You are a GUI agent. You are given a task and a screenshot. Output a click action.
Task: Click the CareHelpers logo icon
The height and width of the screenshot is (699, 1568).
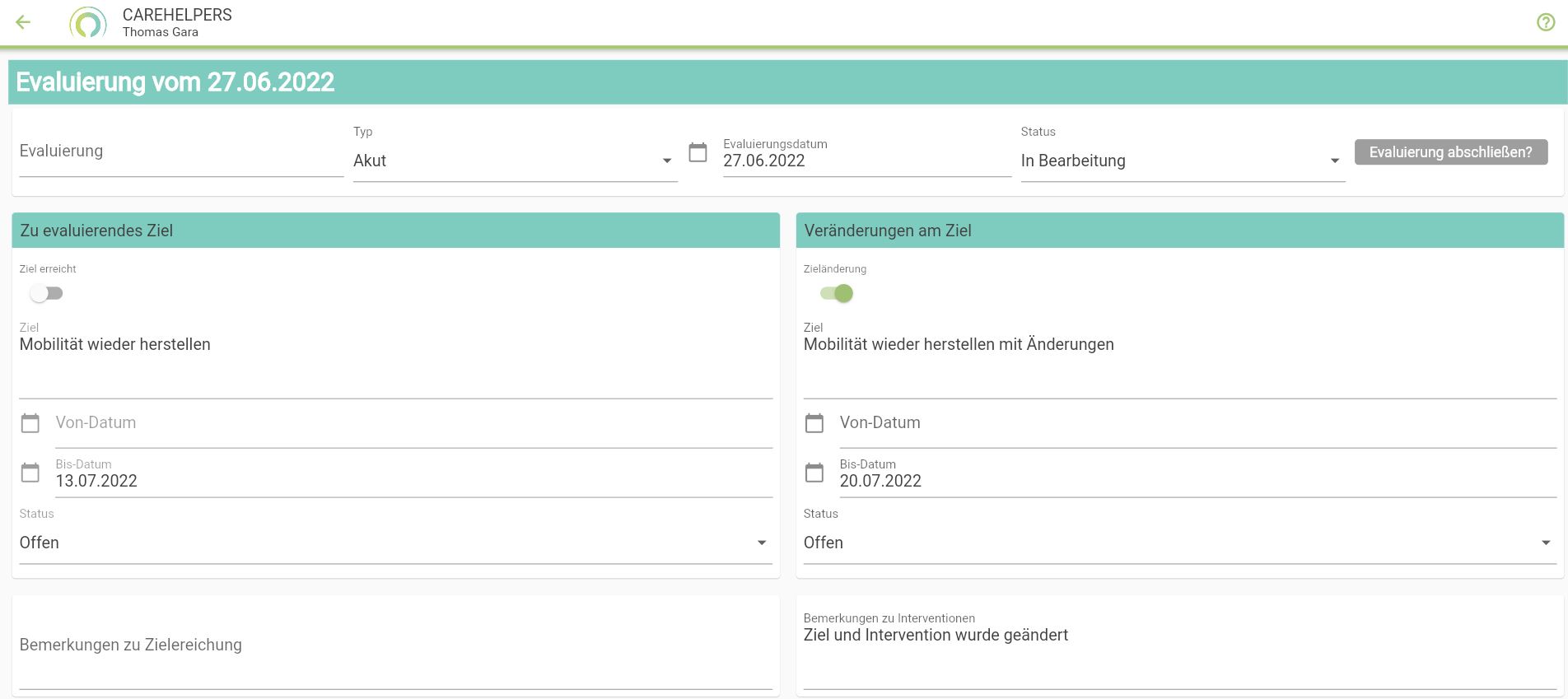[88, 23]
